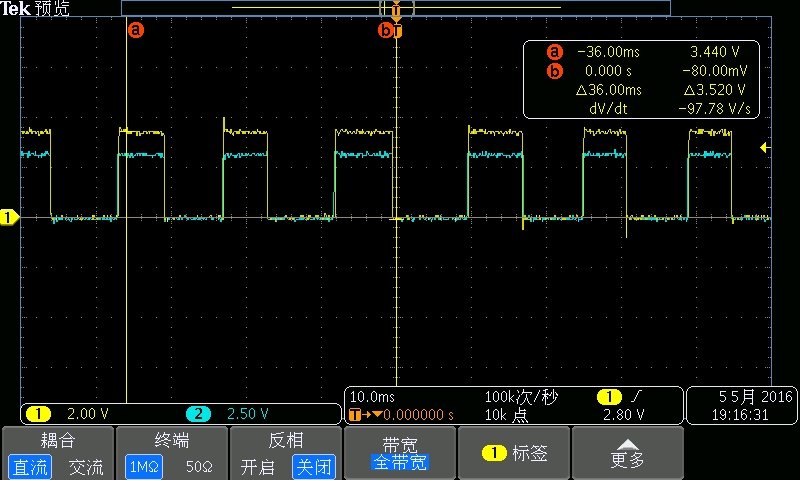Turn invert 开启 (on)
This screenshot has height=480, width=800.
click(258, 467)
